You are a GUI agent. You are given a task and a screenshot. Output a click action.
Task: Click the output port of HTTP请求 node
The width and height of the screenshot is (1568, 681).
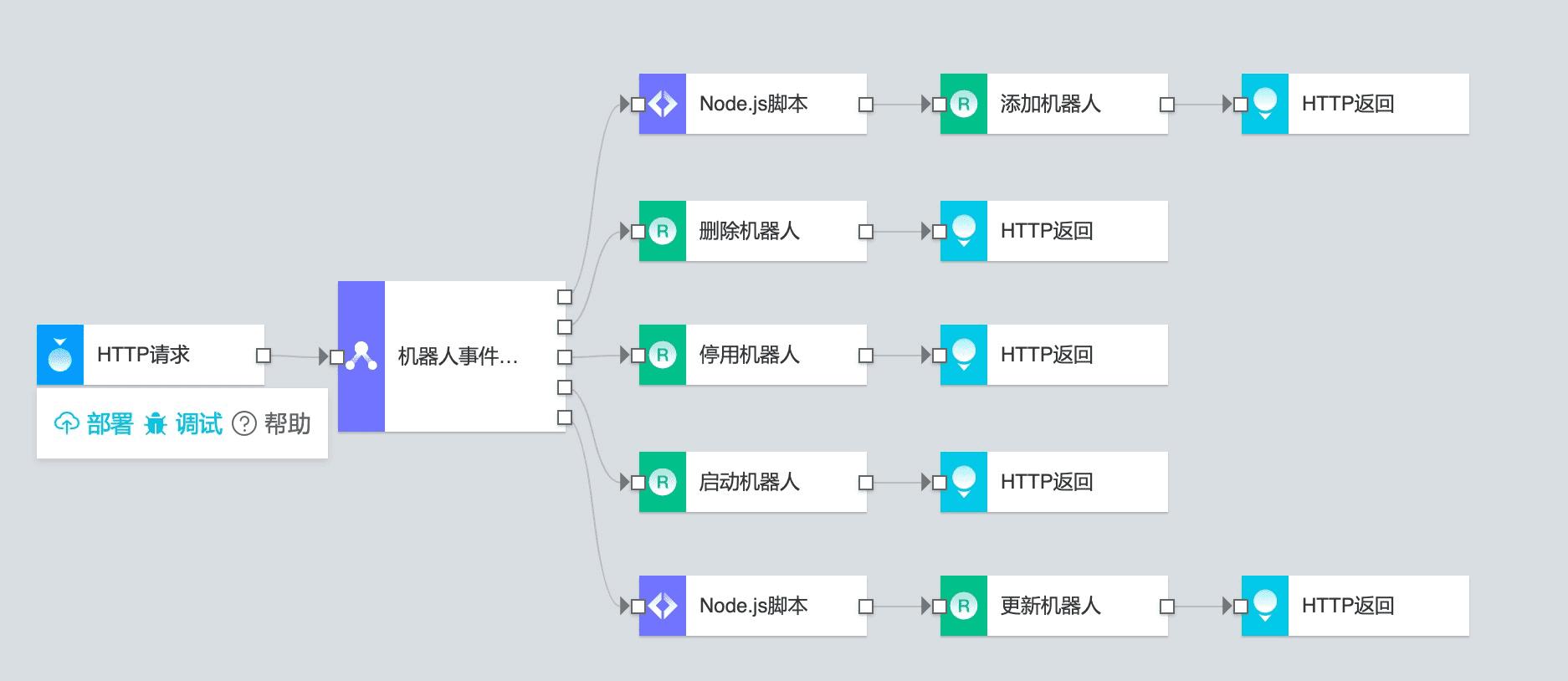click(262, 355)
